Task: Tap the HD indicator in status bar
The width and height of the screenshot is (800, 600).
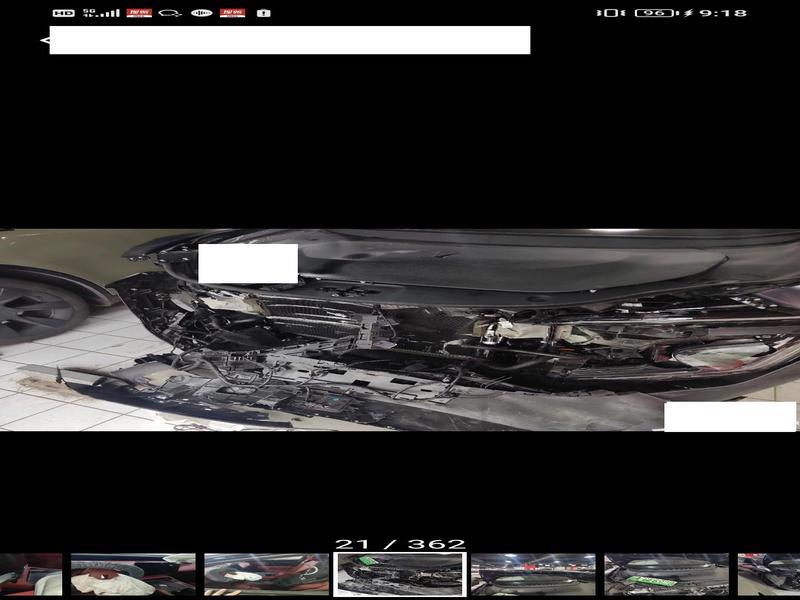Action: [63, 13]
